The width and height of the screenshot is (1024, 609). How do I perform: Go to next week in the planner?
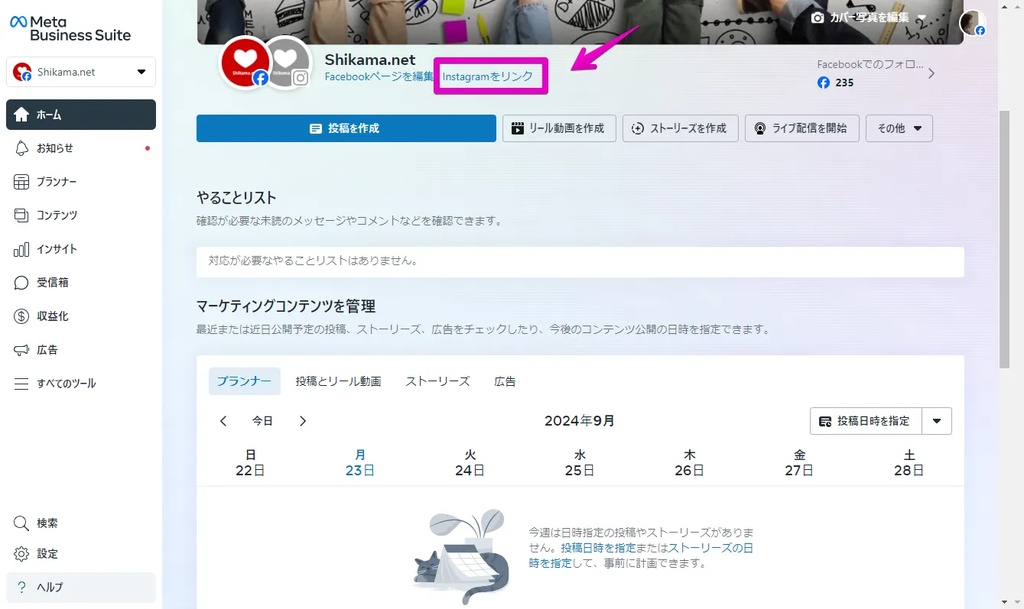pyautogui.click(x=302, y=421)
